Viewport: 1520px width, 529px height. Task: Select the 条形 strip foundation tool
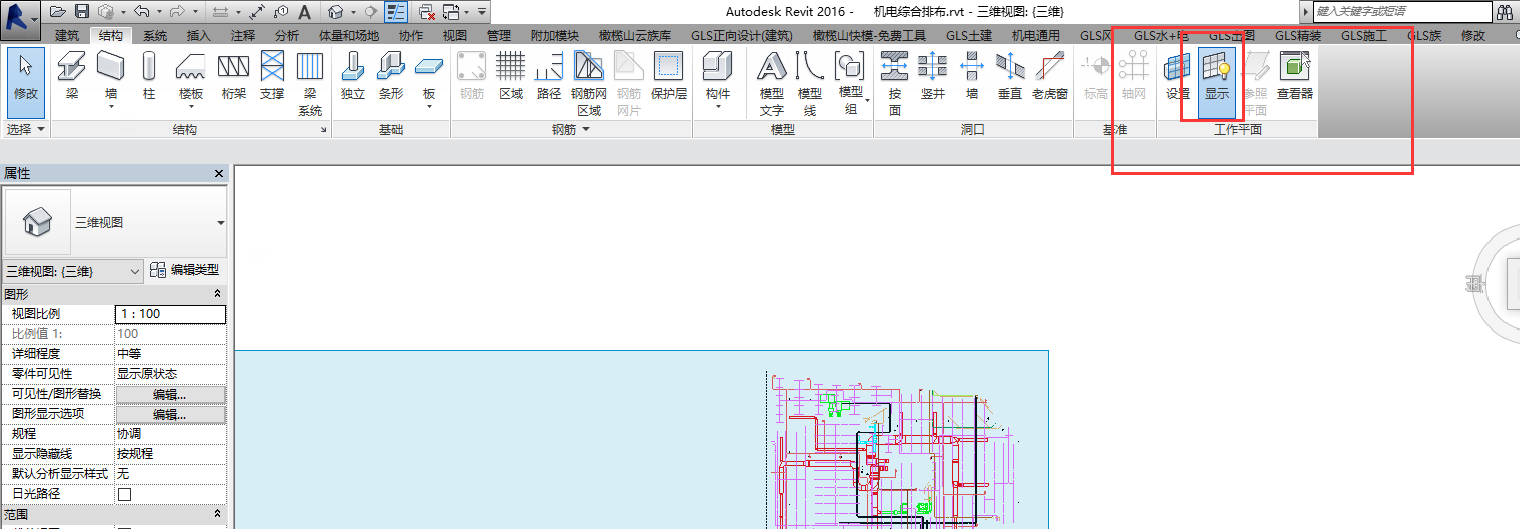point(391,77)
